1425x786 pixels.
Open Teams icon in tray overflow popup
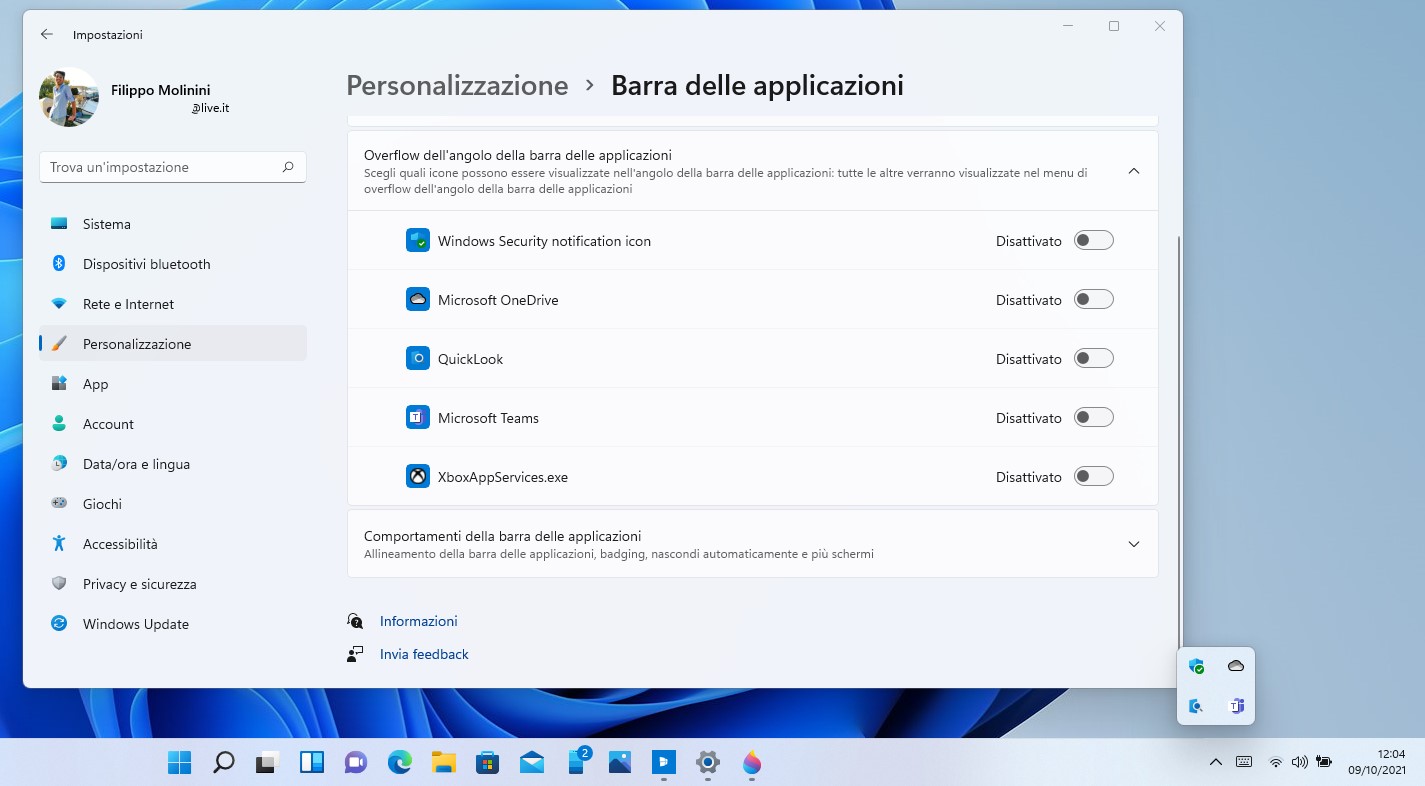[x=1236, y=706]
